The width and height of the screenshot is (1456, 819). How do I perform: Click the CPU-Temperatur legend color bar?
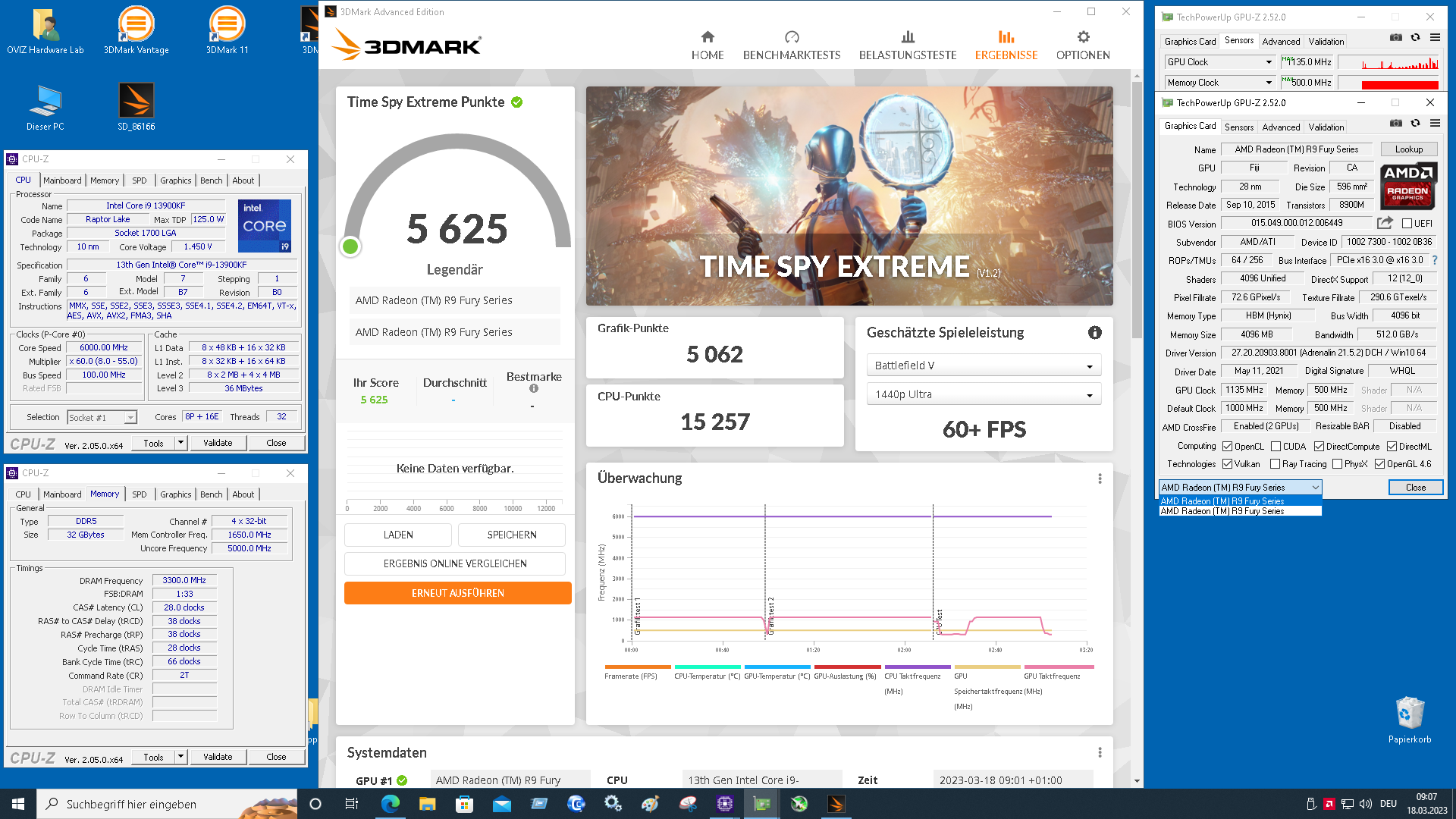click(708, 667)
